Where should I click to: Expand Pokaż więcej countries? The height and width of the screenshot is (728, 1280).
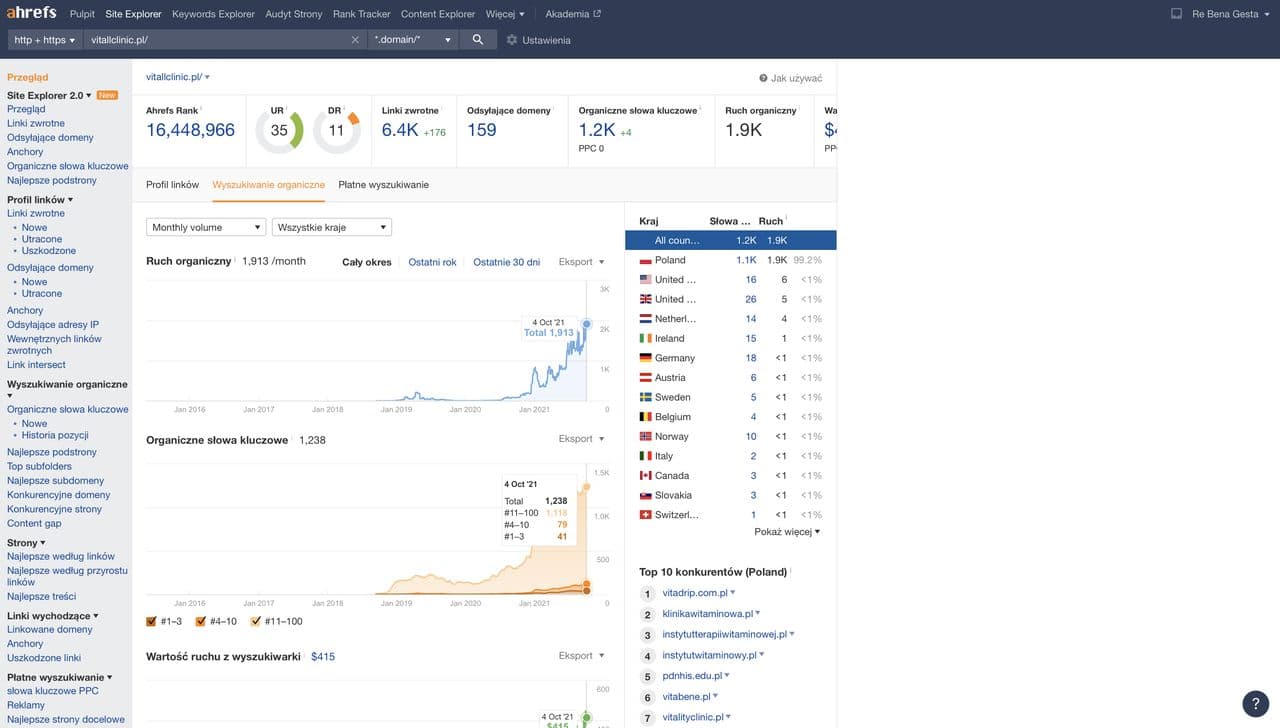pyautogui.click(x=787, y=532)
